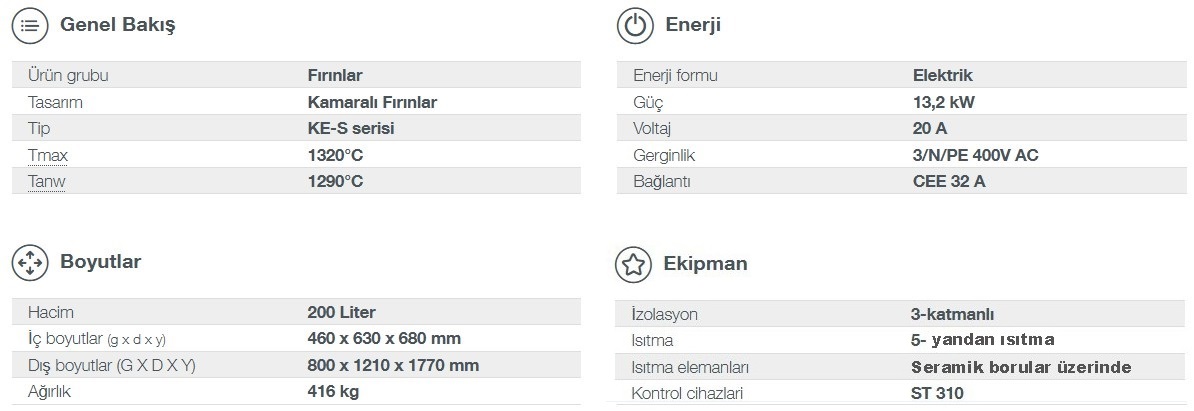Click the 800 x 1210 x 1770 mm value
This screenshot has height=411, width=1194.
pyautogui.click(x=394, y=365)
